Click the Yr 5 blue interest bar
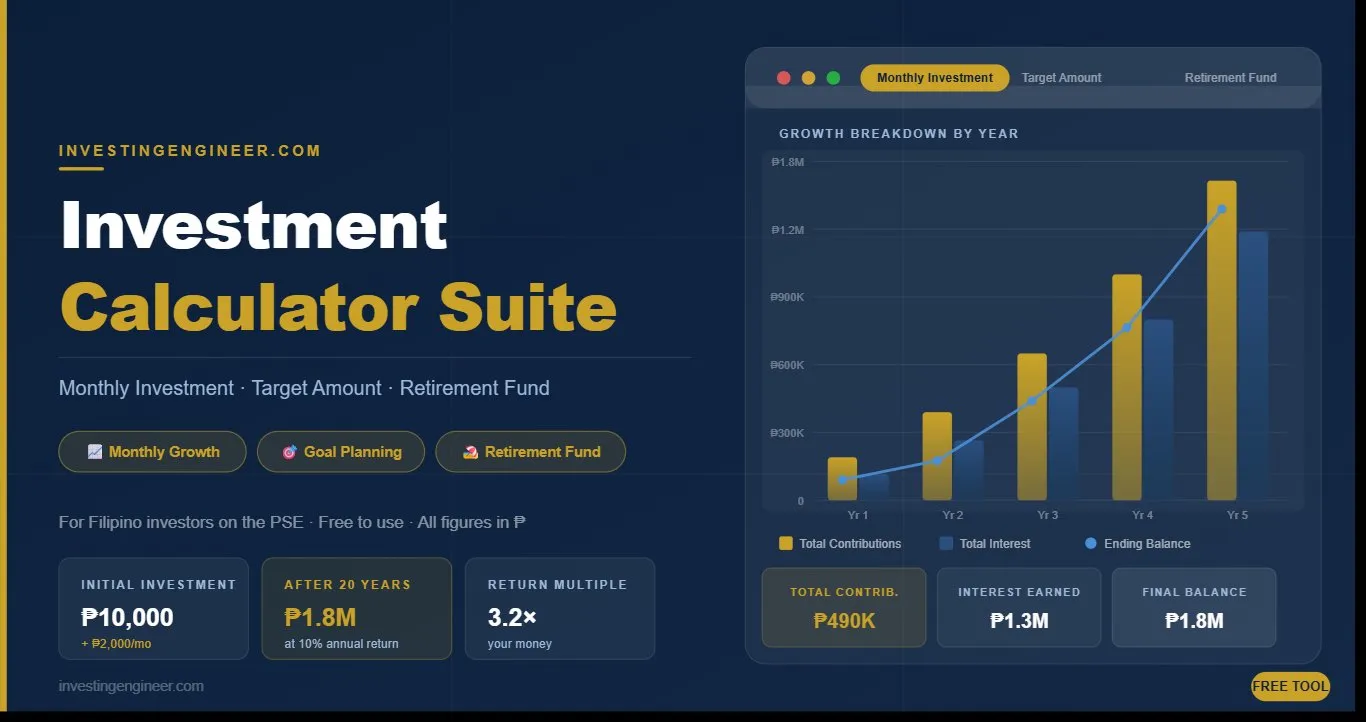1366x722 pixels. [x=1254, y=366]
